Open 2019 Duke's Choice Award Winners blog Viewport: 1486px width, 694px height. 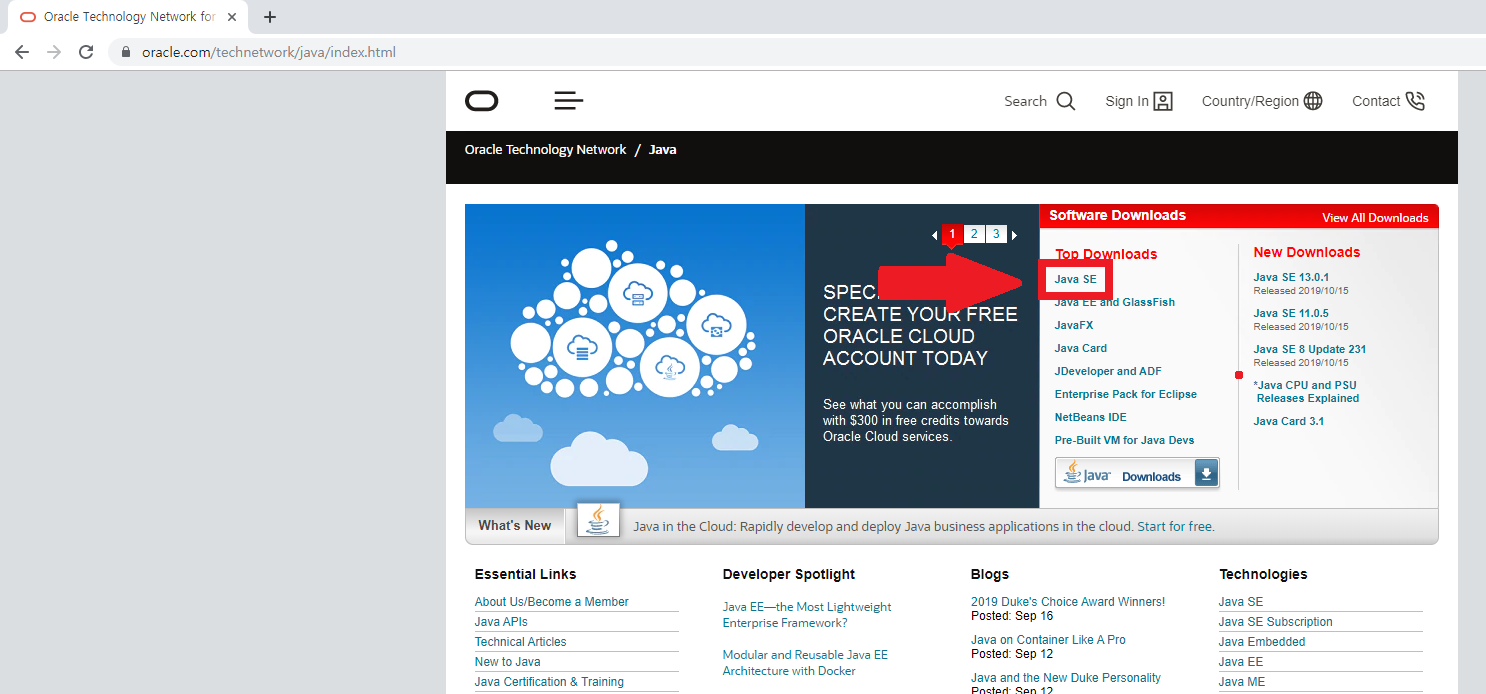(1068, 602)
